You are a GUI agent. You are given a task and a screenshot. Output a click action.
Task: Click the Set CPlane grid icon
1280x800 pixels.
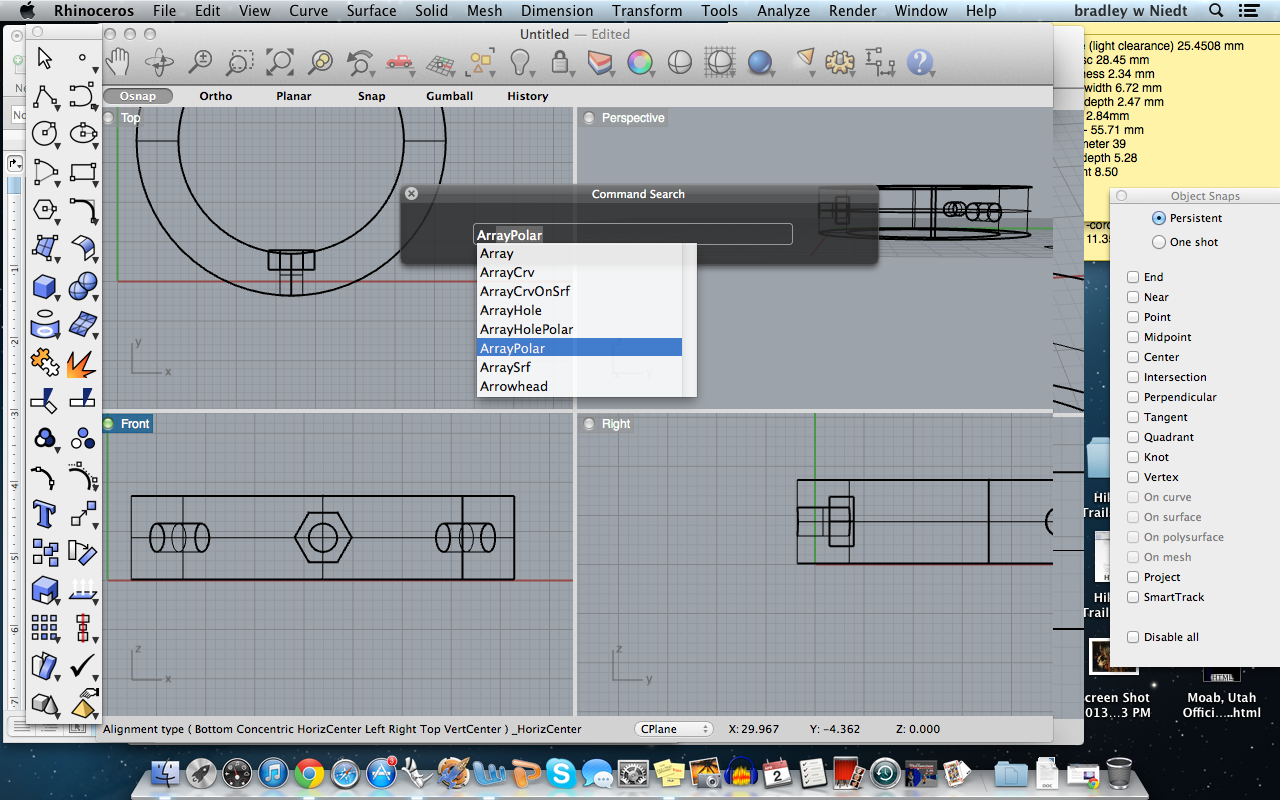[x=440, y=63]
